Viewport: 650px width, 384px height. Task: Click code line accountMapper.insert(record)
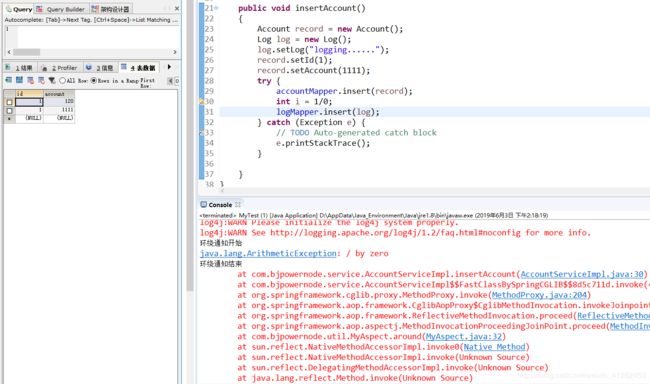pos(344,91)
